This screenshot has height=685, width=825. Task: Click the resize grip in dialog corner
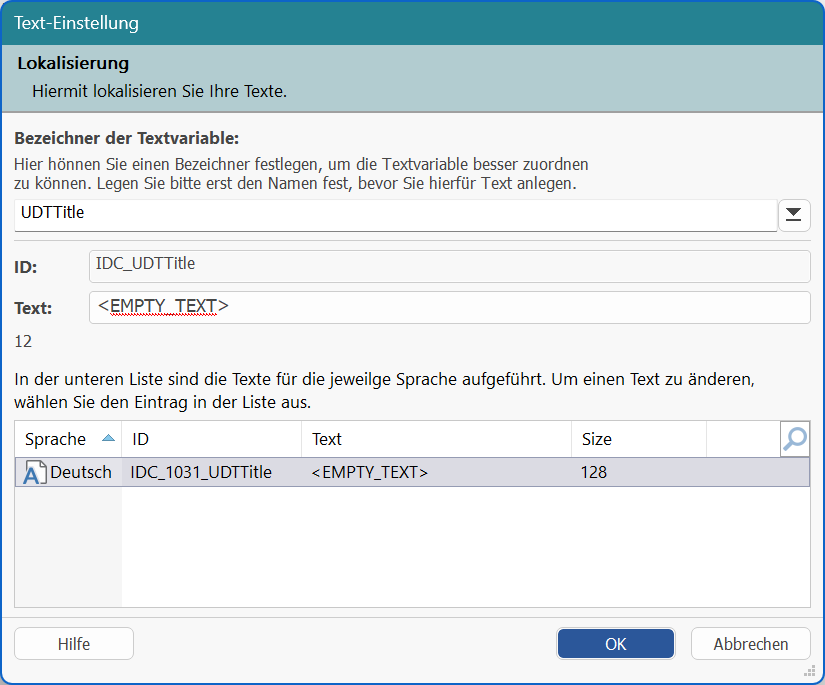click(810, 671)
